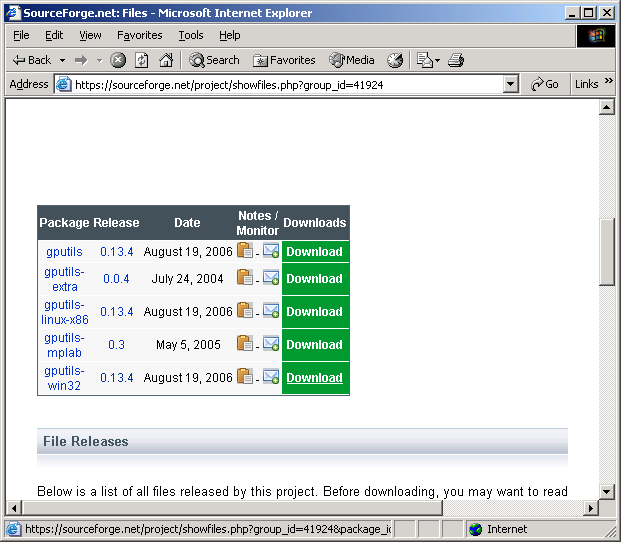
Task: Open the gputils-extra package link
Action: coord(64,279)
